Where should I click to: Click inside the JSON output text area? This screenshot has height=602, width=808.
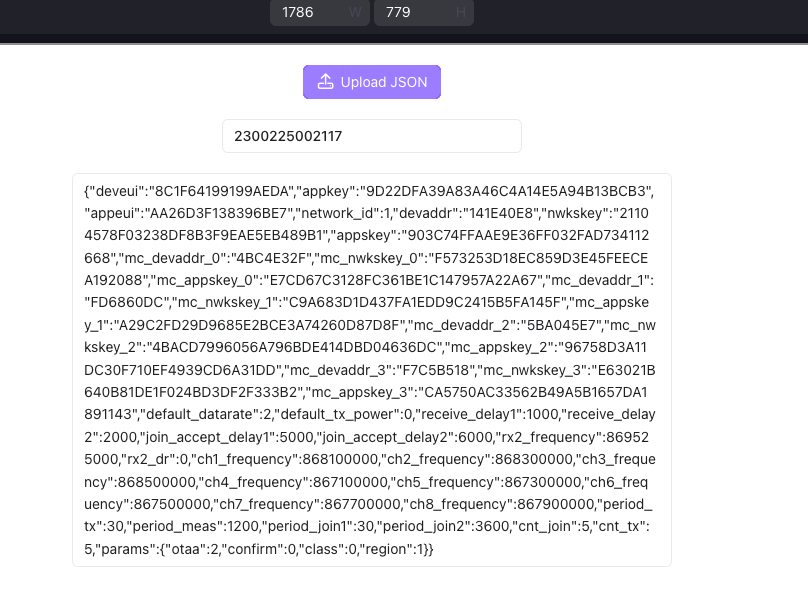point(372,370)
